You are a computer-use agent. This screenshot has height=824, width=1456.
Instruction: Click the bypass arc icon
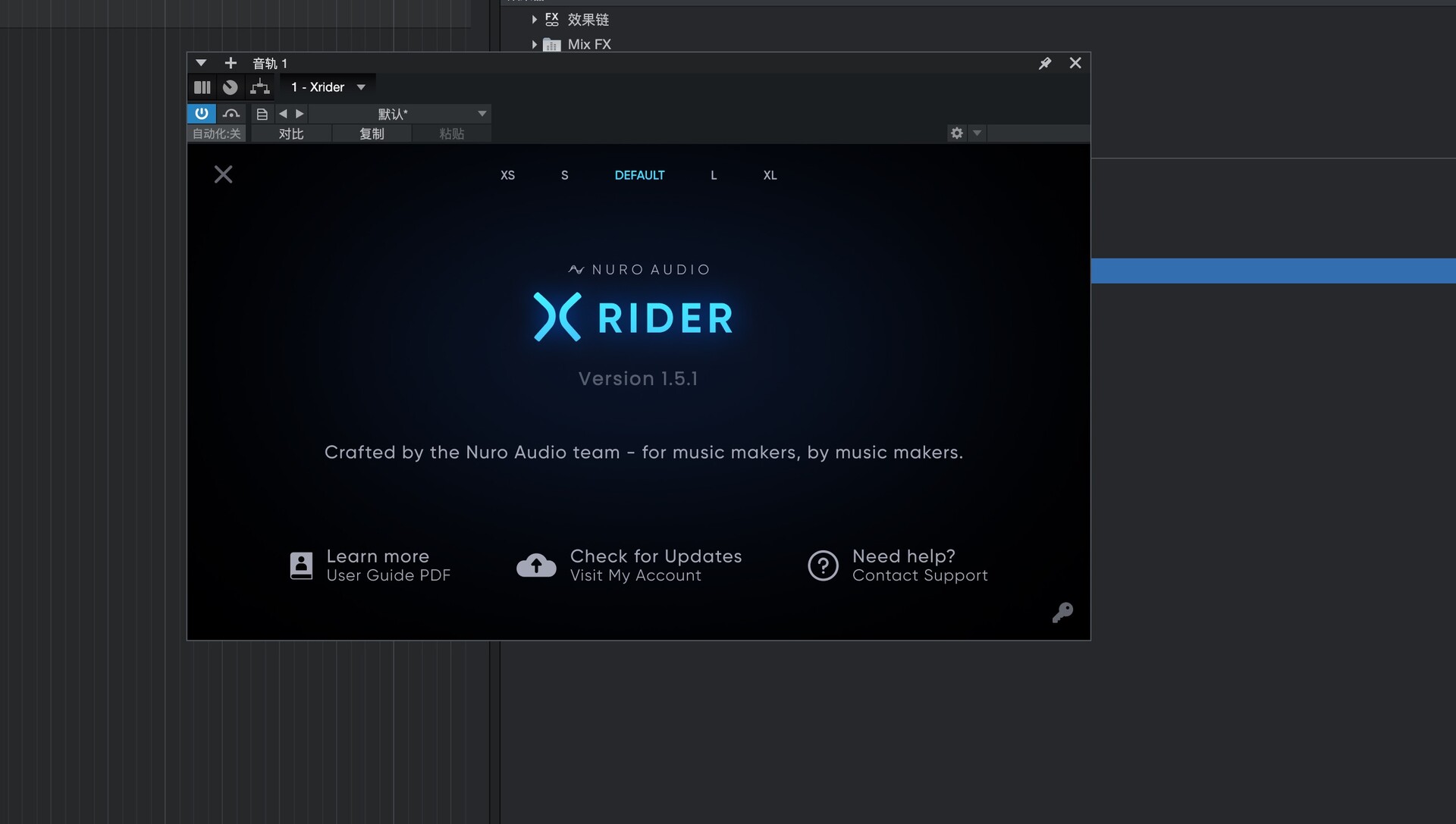pyautogui.click(x=231, y=114)
